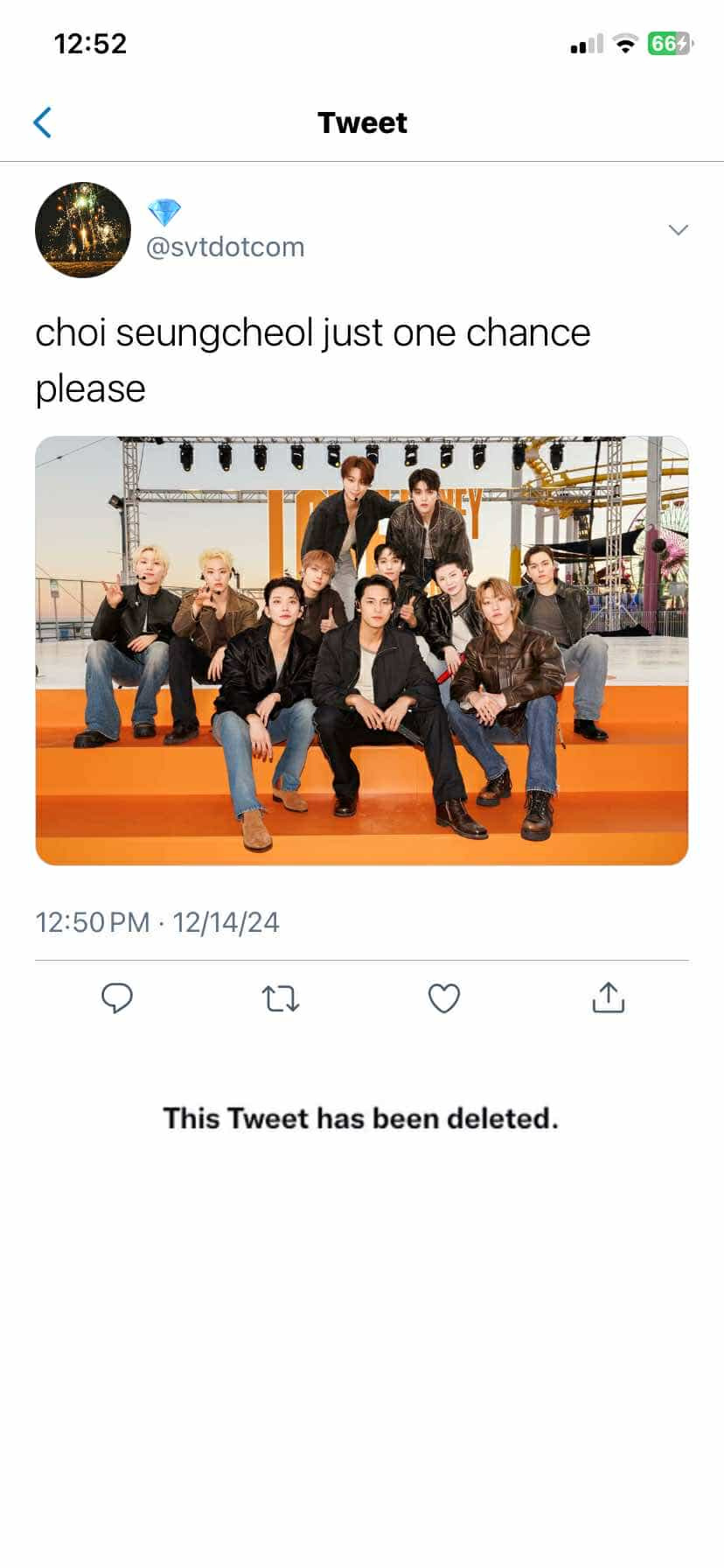
Task: Retweet using the arrows loop icon
Action: pos(281,998)
